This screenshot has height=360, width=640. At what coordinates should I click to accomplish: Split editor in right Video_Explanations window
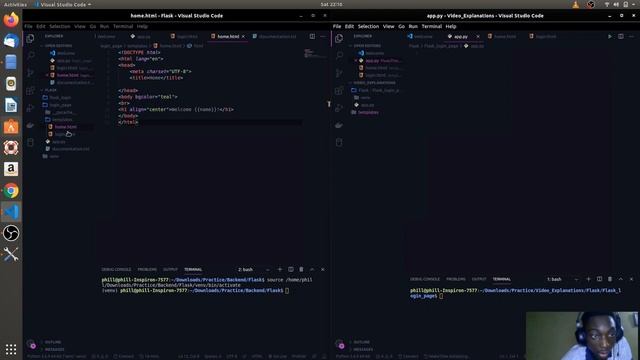click(x=621, y=36)
